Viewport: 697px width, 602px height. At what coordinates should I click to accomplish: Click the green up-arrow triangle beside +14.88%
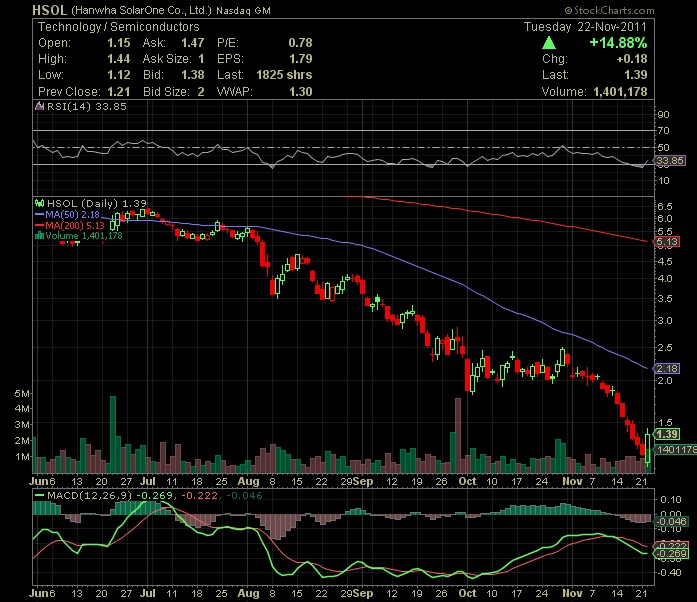(x=549, y=43)
